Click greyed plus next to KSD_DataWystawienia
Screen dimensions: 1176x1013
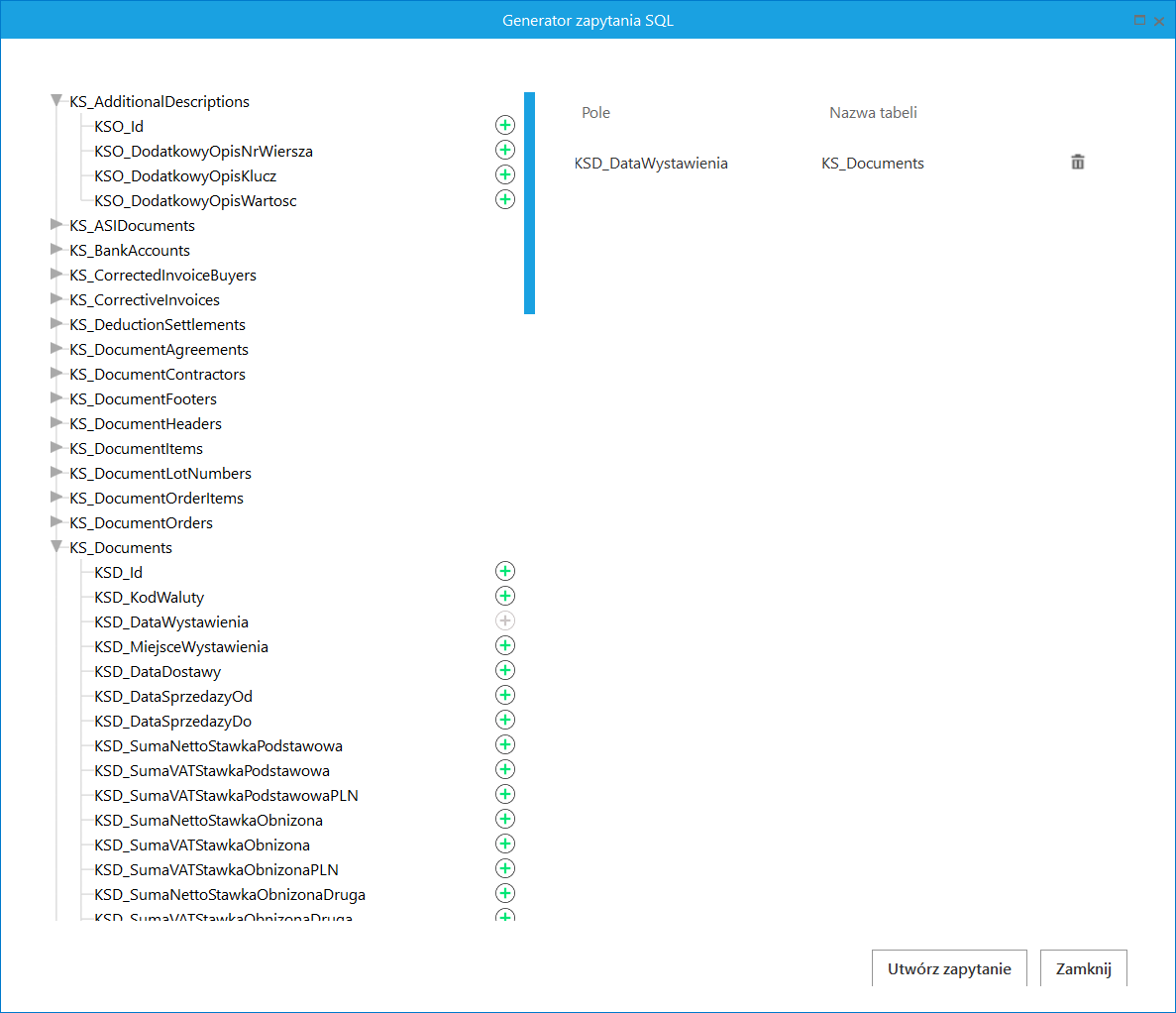(504, 620)
